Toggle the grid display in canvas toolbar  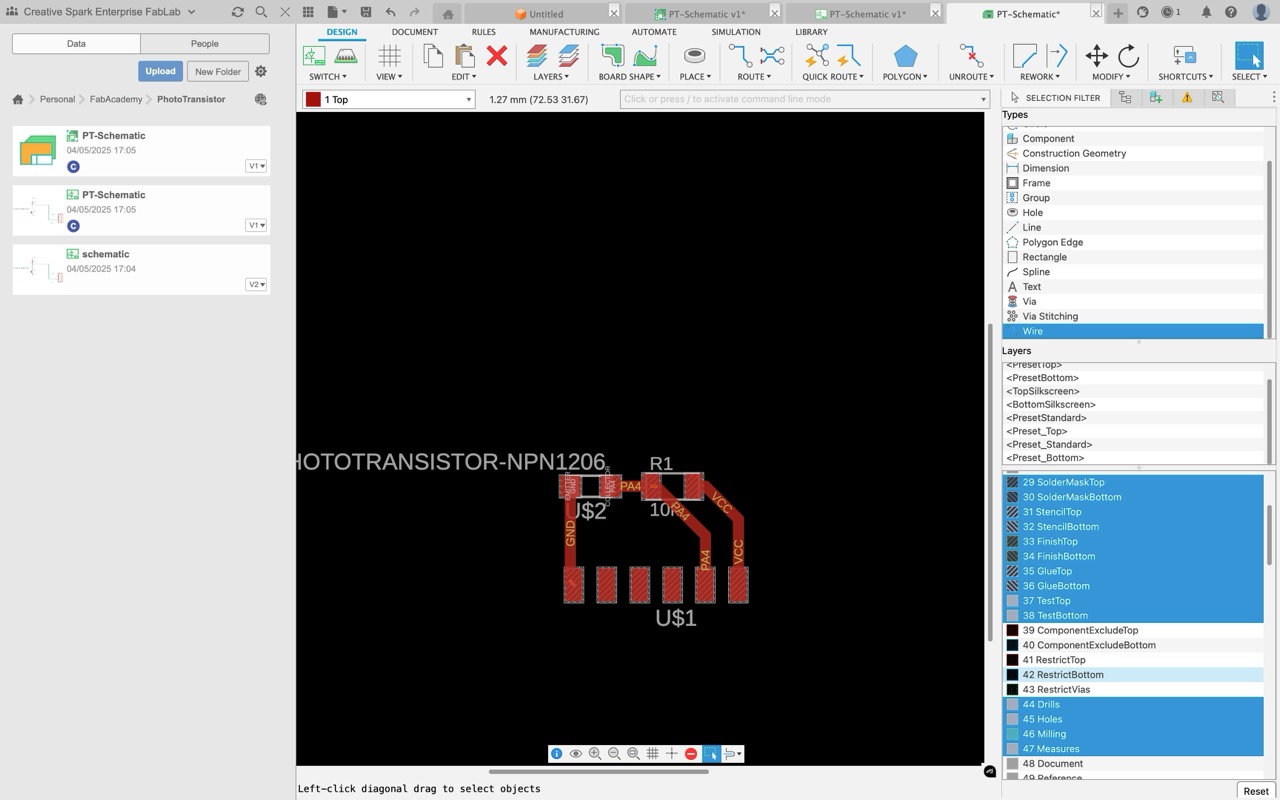pos(652,754)
